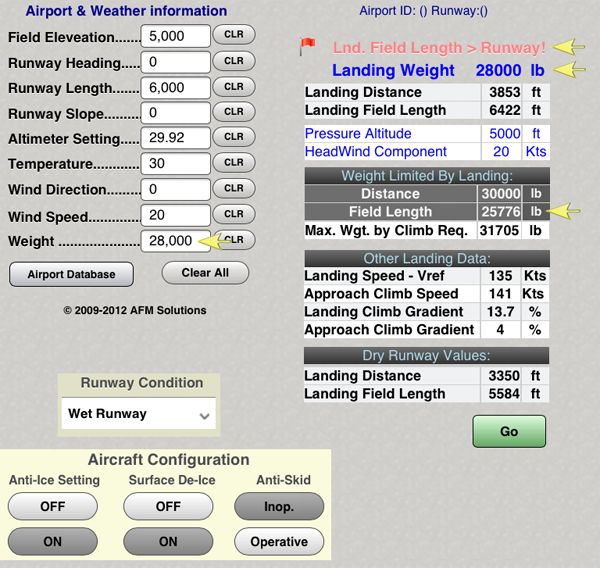Click the Weight Limited By Landing header
600x568 pixels.
427,176
